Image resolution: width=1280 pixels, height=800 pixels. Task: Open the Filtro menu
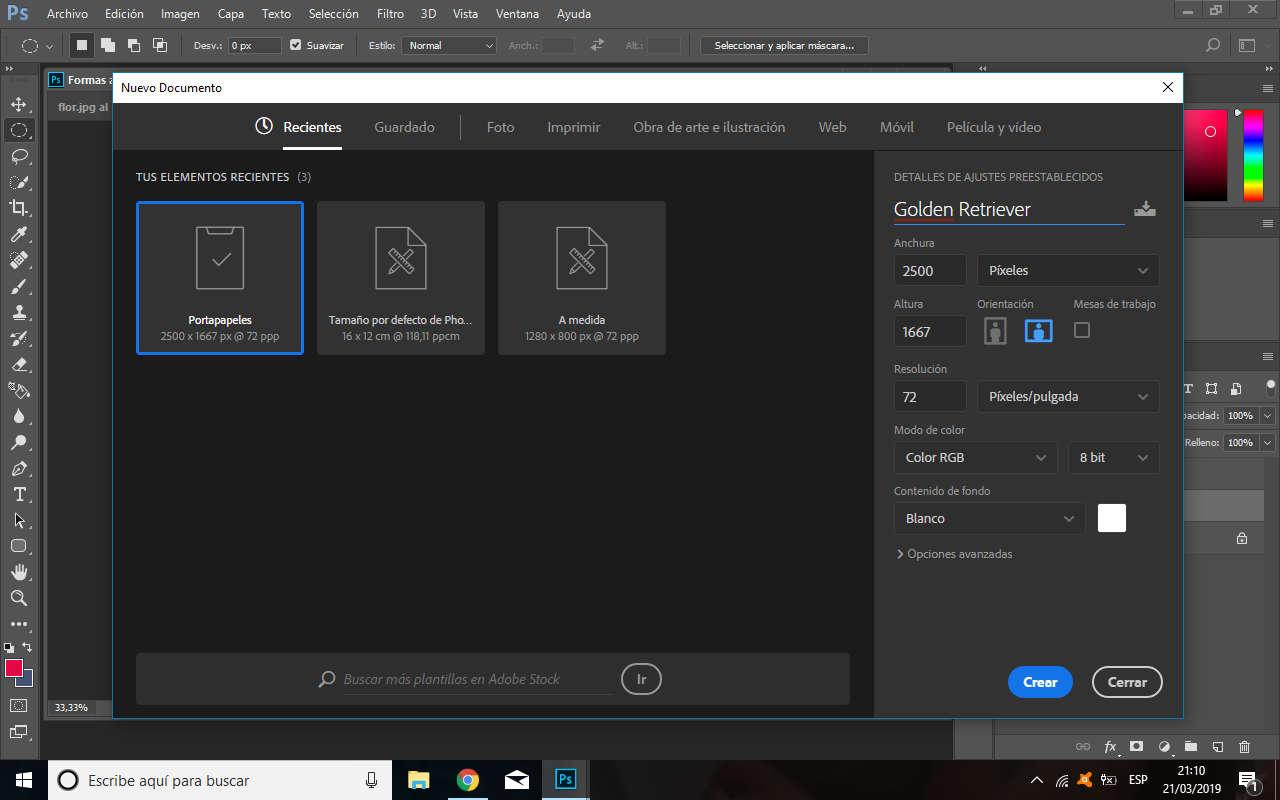(391, 14)
